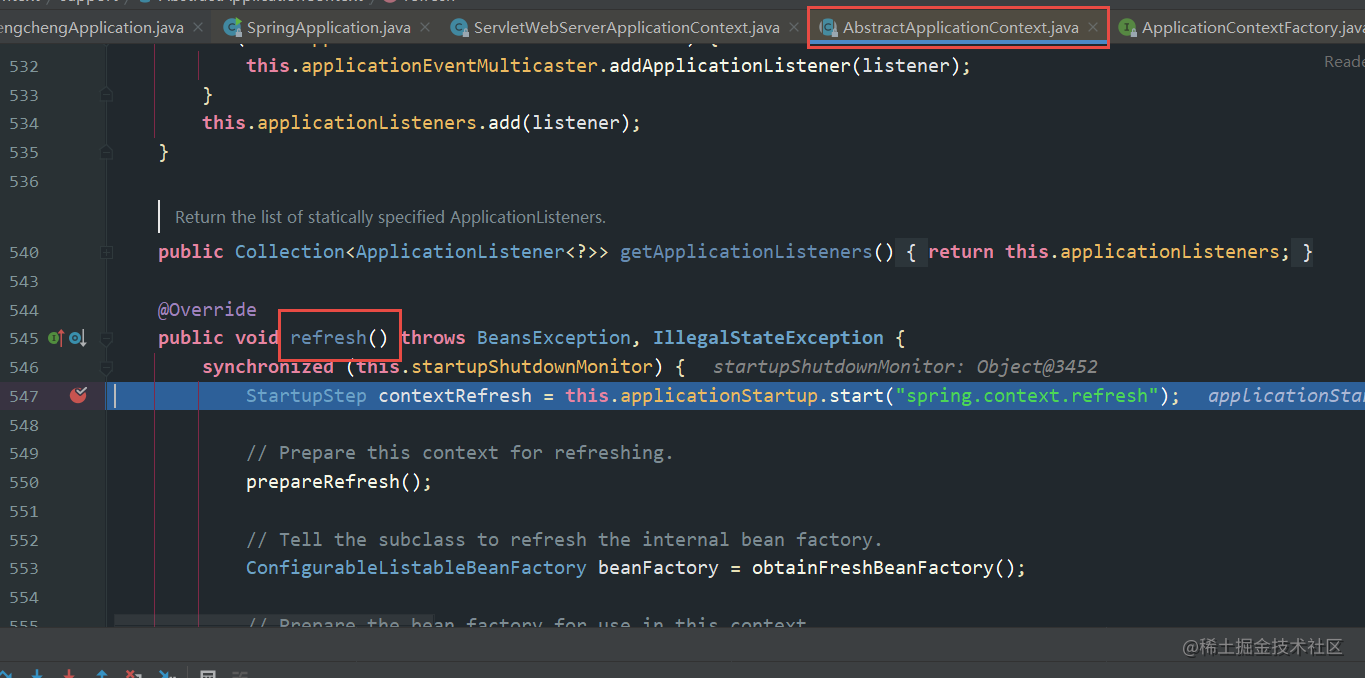
Task: Collapse the code block ending at line 533
Action: 106,95
